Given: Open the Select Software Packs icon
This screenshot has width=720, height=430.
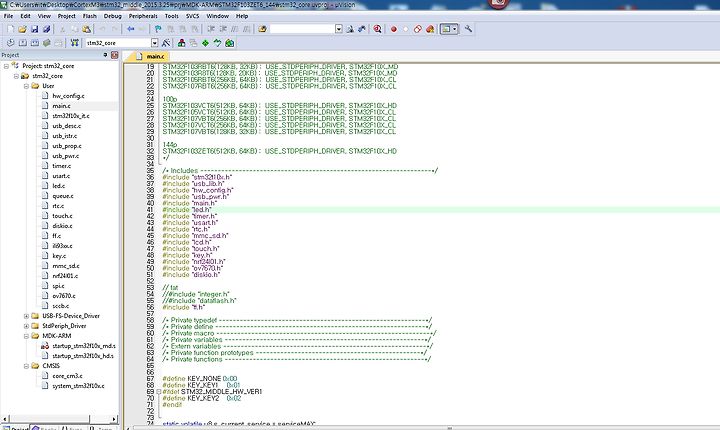Looking at the screenshot, I should pyautogui.click(x=217, y=43).
